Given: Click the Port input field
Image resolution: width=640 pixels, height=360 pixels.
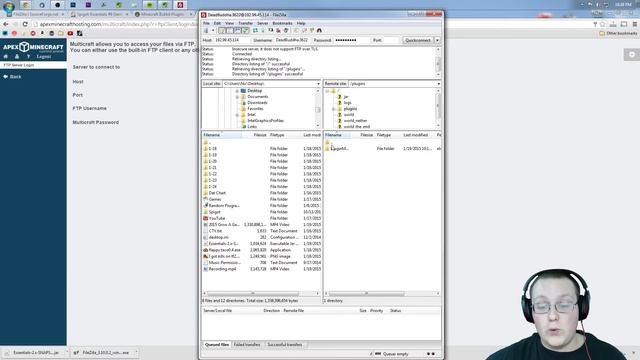Looking at the screenshot, I should tap(391, 40).
